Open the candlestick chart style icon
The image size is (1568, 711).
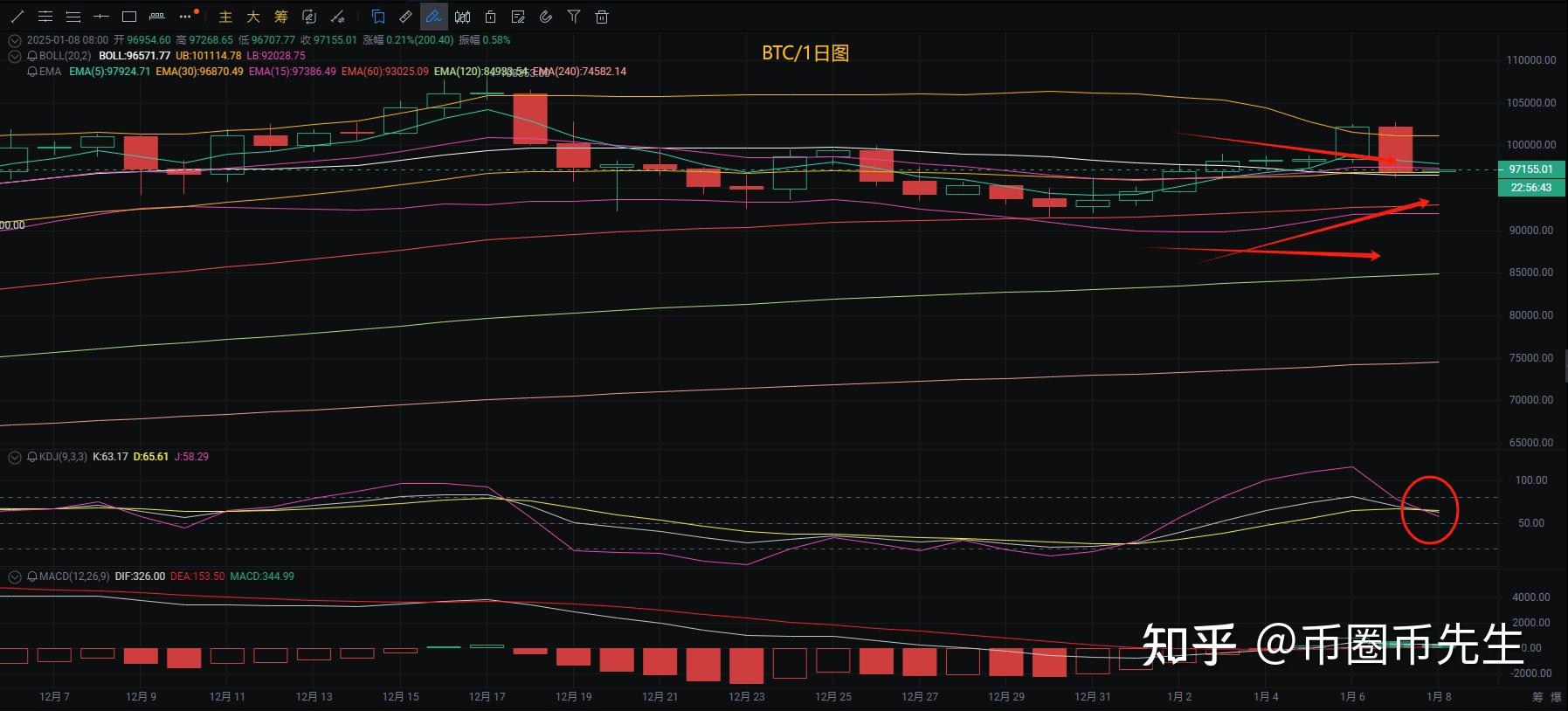pos(463,17)
